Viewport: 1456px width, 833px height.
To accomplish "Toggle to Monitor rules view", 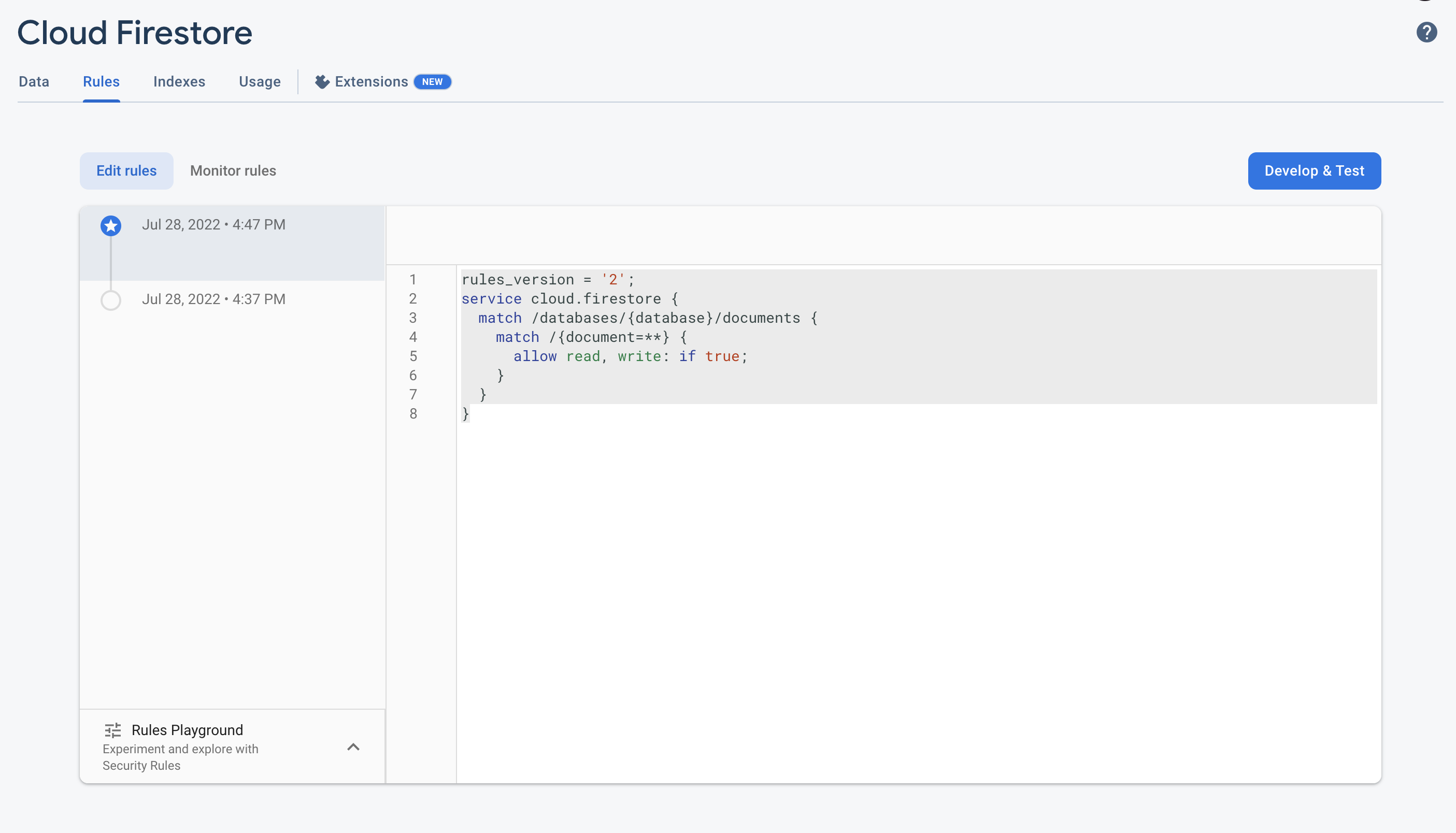I will [x=233, y=171].
